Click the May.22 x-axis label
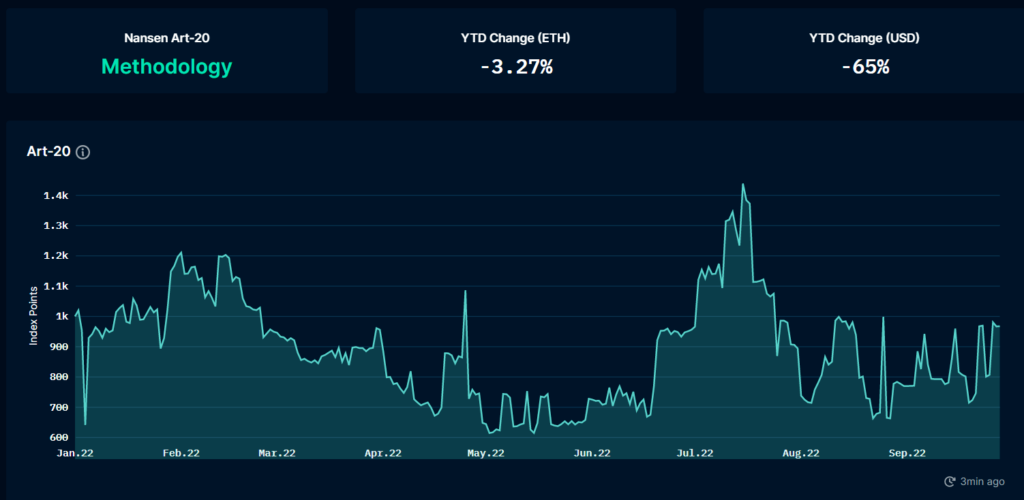1024x500 pixels. (484, 453)
